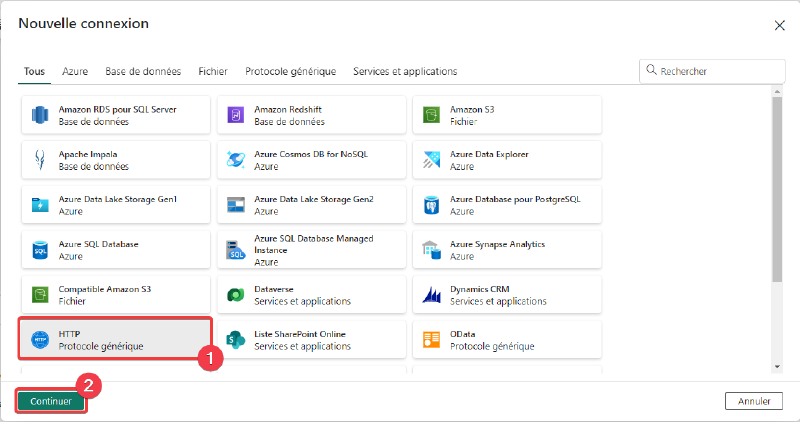Click 'Compatible Amazon S3' title text
The height and width of the screenshot is (422, 800).
105,289
